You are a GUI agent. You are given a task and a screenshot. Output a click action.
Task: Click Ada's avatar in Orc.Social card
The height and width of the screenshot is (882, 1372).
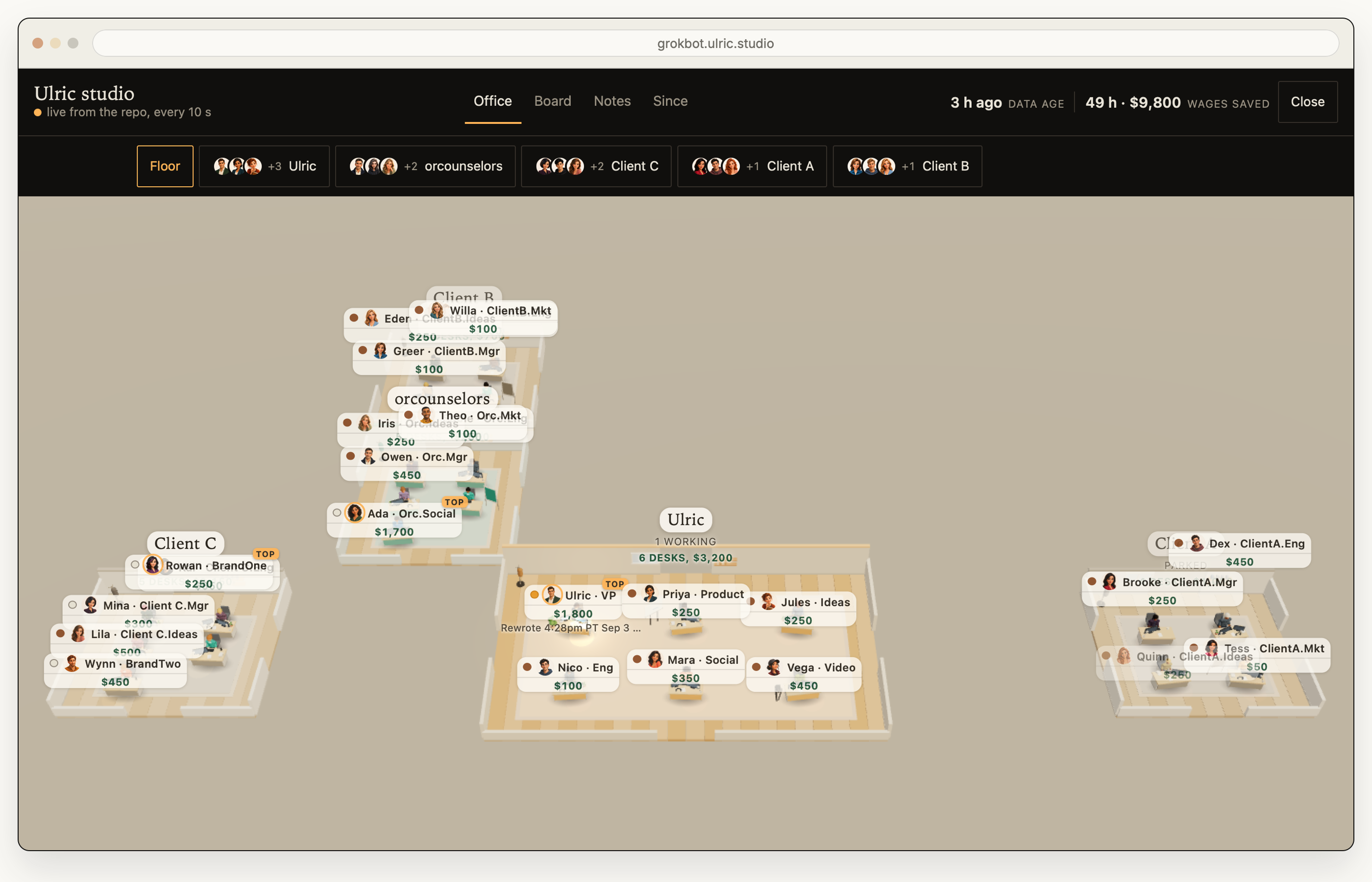click(x=355, y=513)
